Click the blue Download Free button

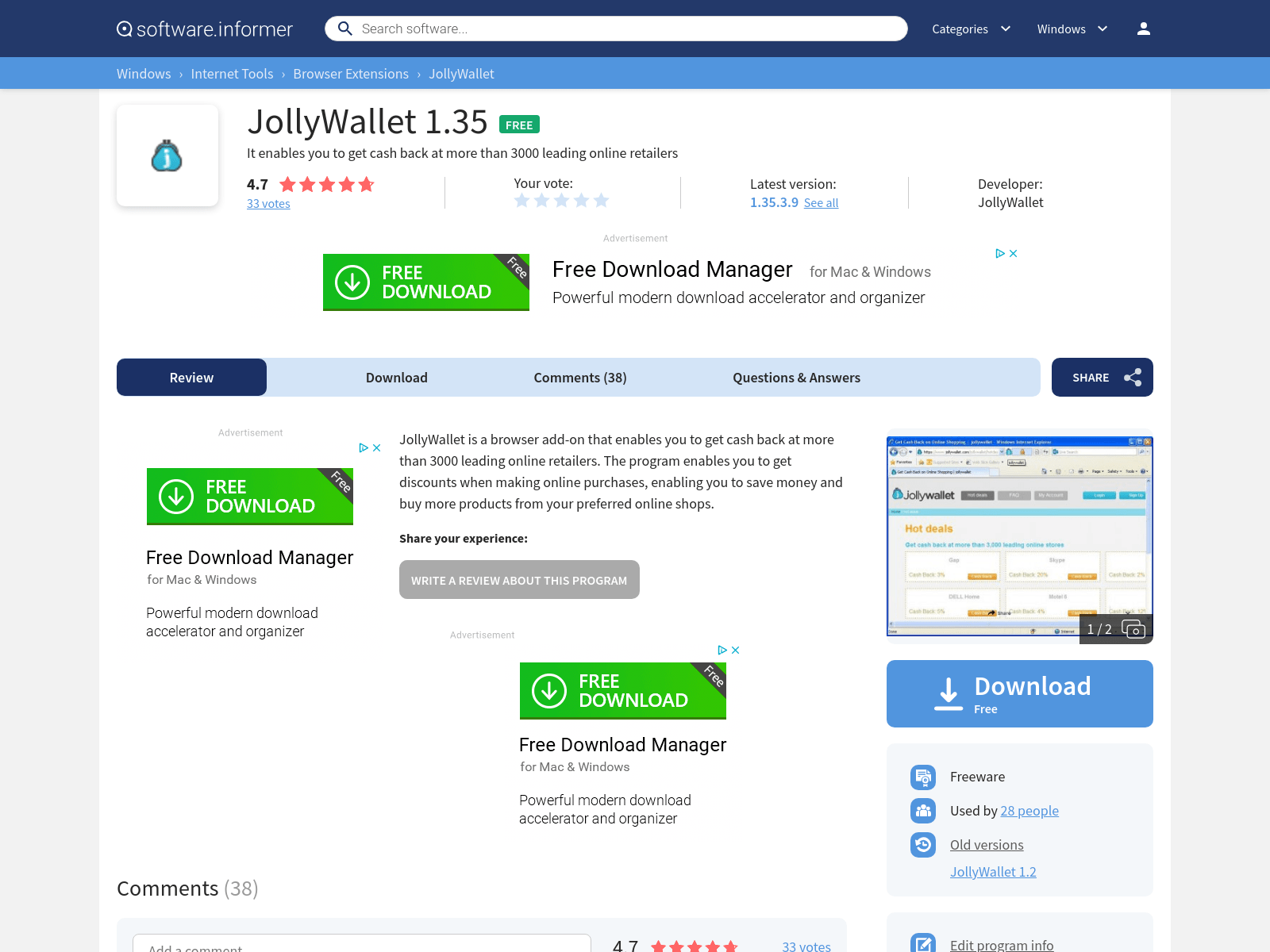[x=1019, y=694]
